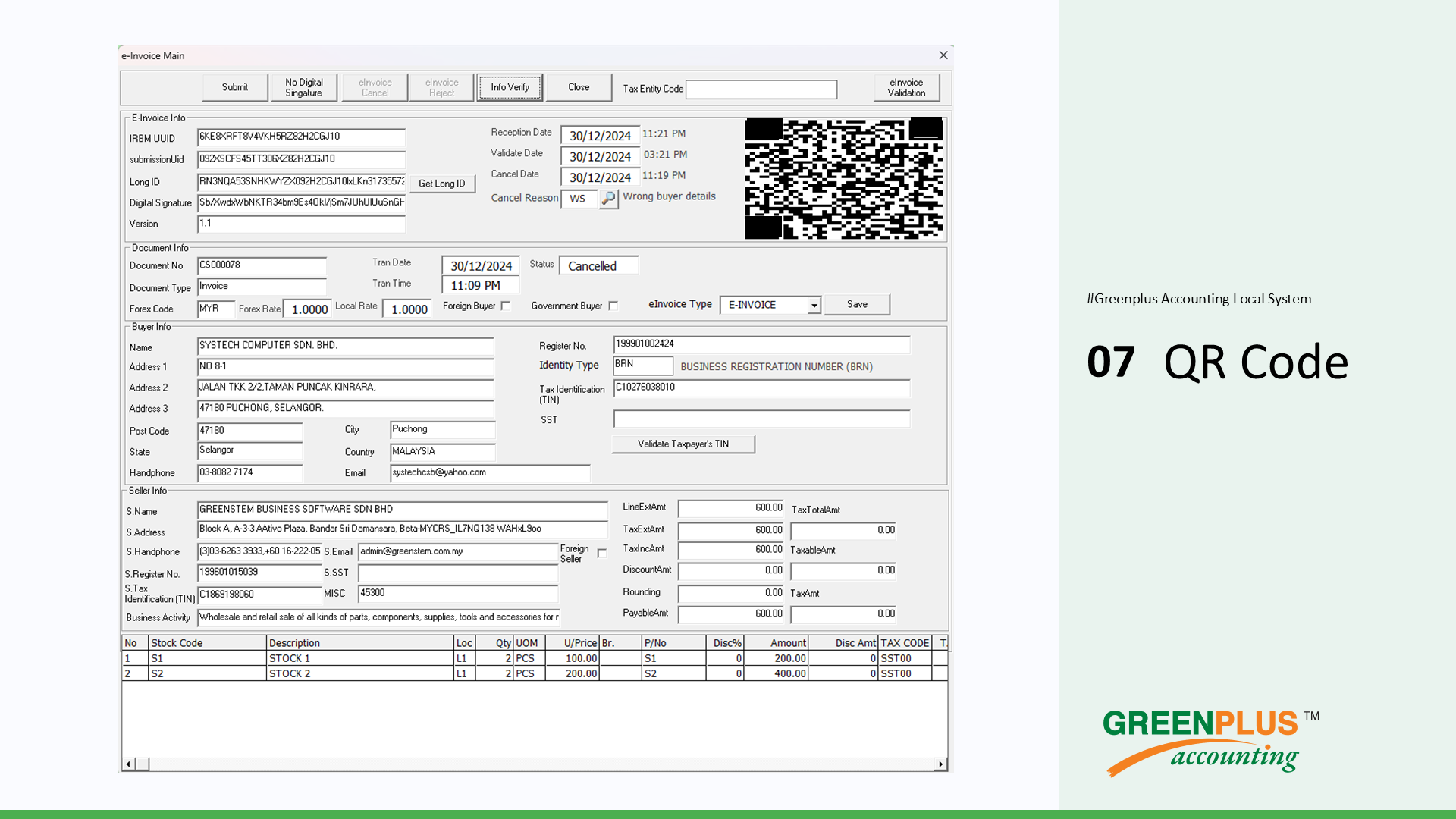The width and height of the screenshot is (1456, 819).
Task: Click the Amount column header
Action: click(776, 643)
